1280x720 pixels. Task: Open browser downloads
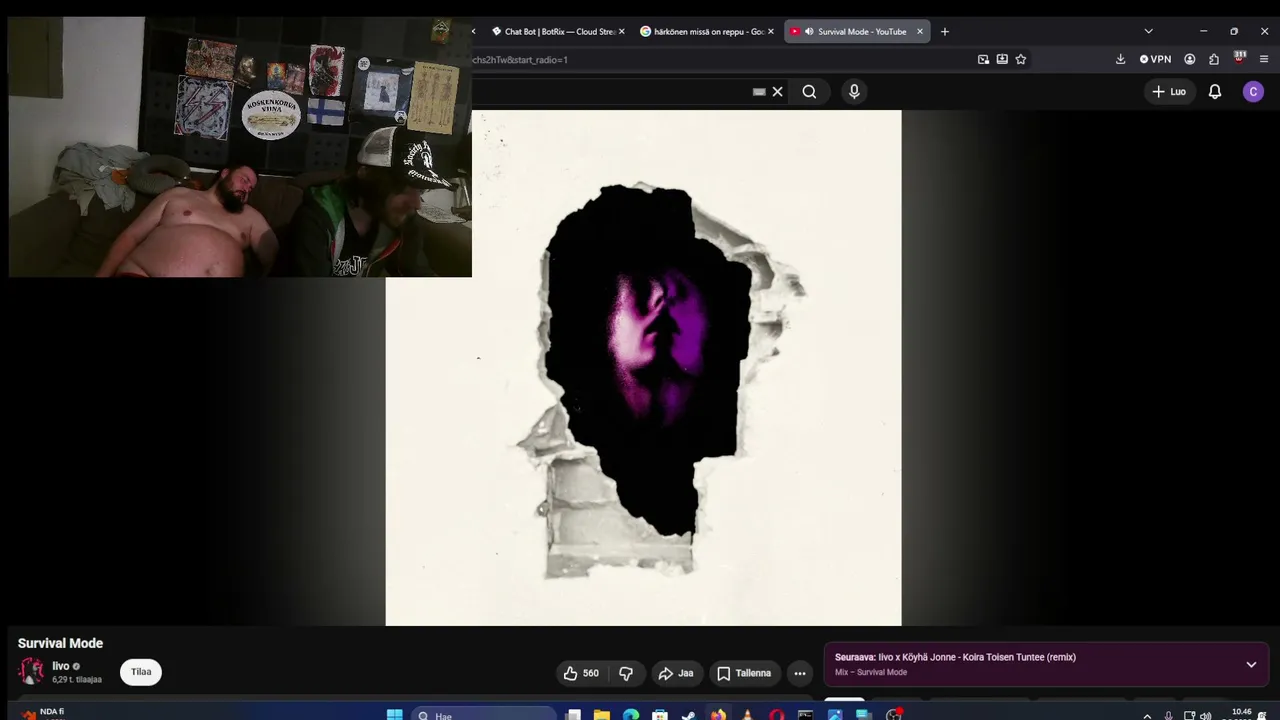tap(1120, 60)
